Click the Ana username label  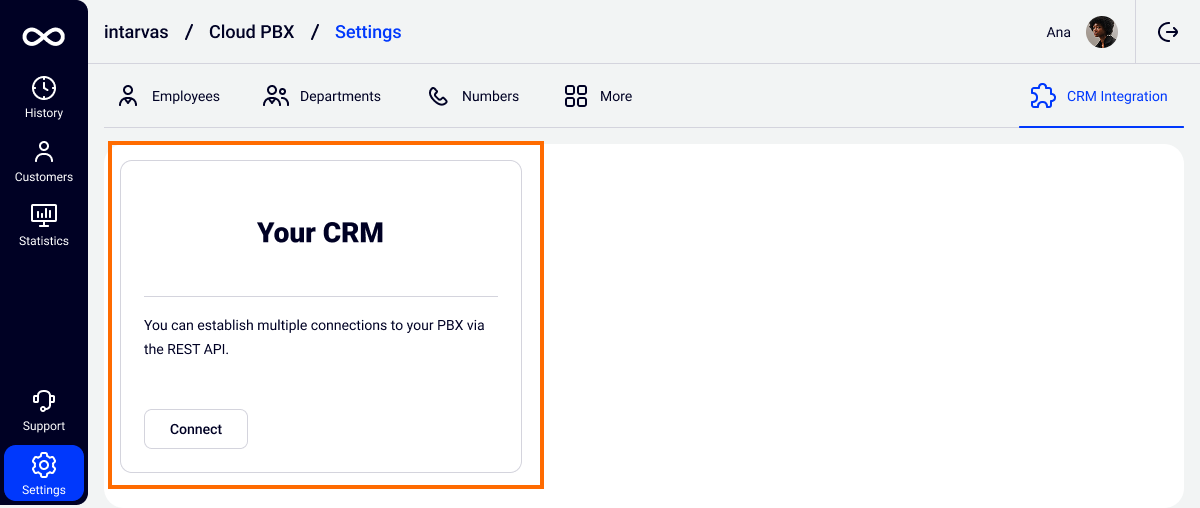(1058, 33)
